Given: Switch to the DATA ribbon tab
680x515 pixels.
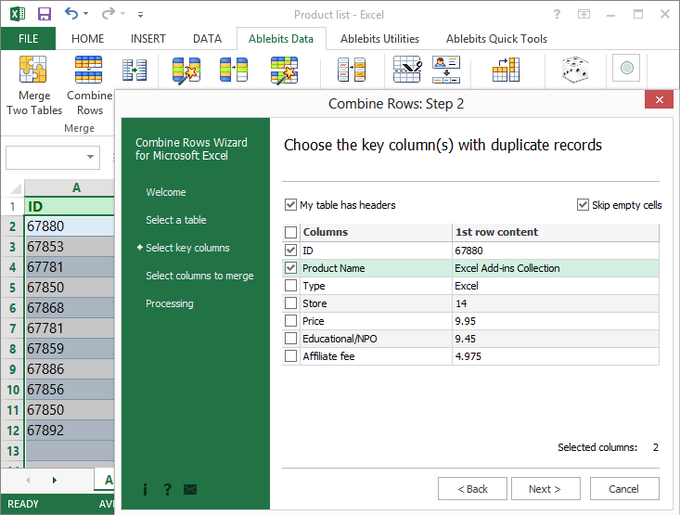Looking at the screenshot, I should (207, 39).
